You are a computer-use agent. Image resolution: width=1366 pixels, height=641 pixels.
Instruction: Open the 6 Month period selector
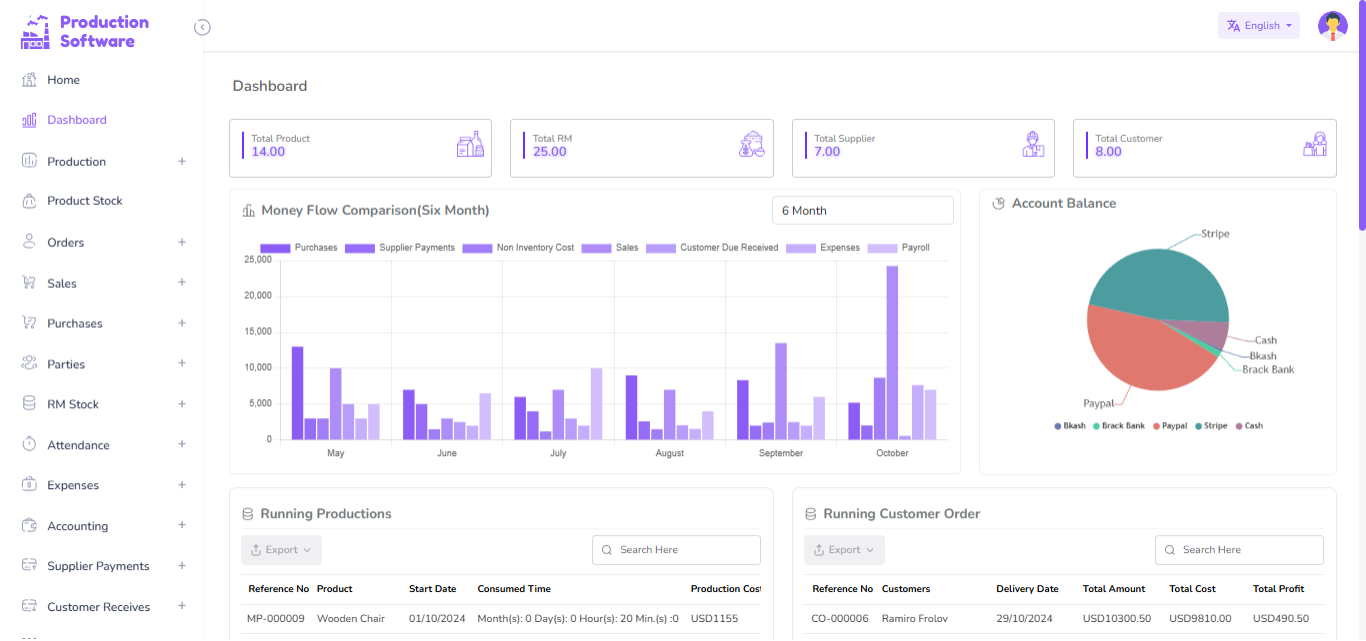click(x=862, y=211)
